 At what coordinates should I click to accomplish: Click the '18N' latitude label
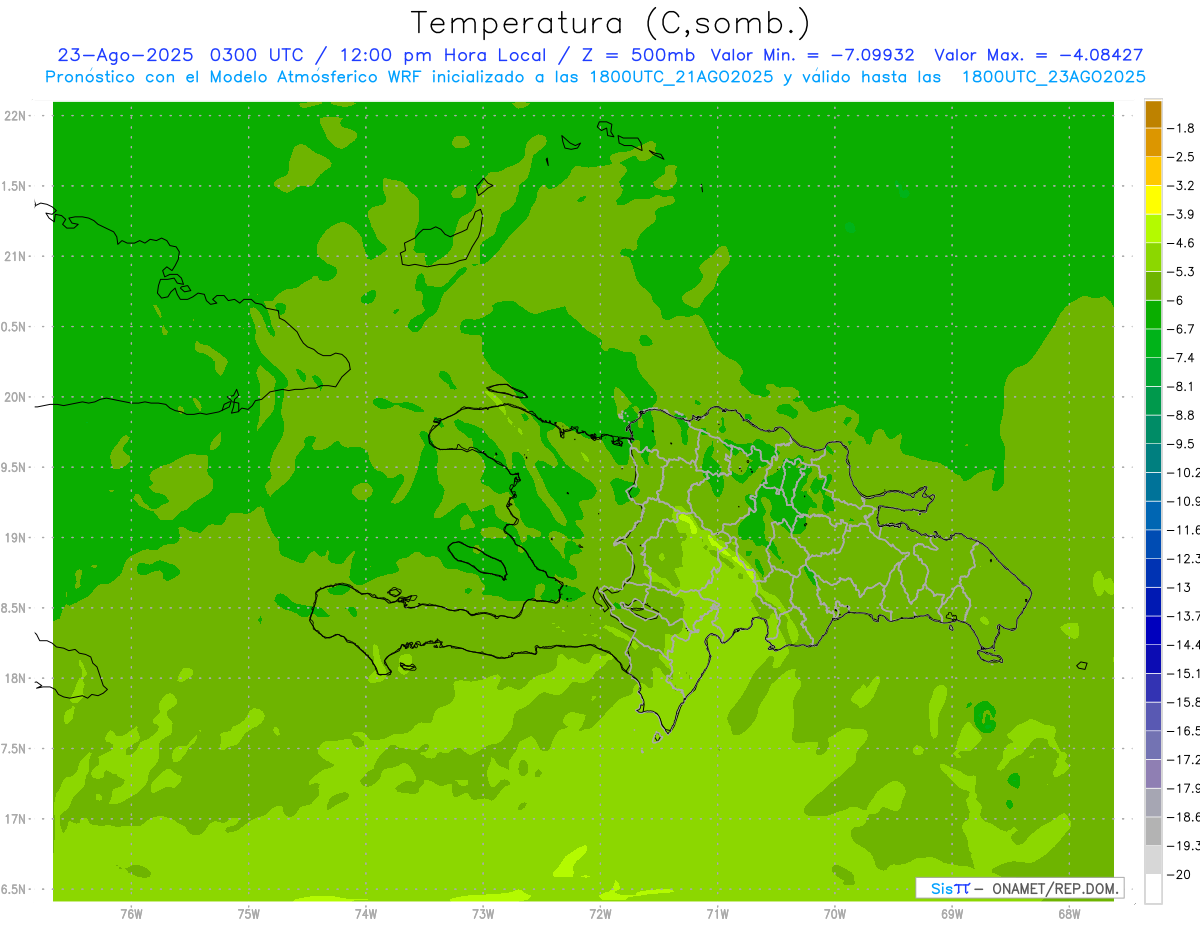click(x=15, y=678)
